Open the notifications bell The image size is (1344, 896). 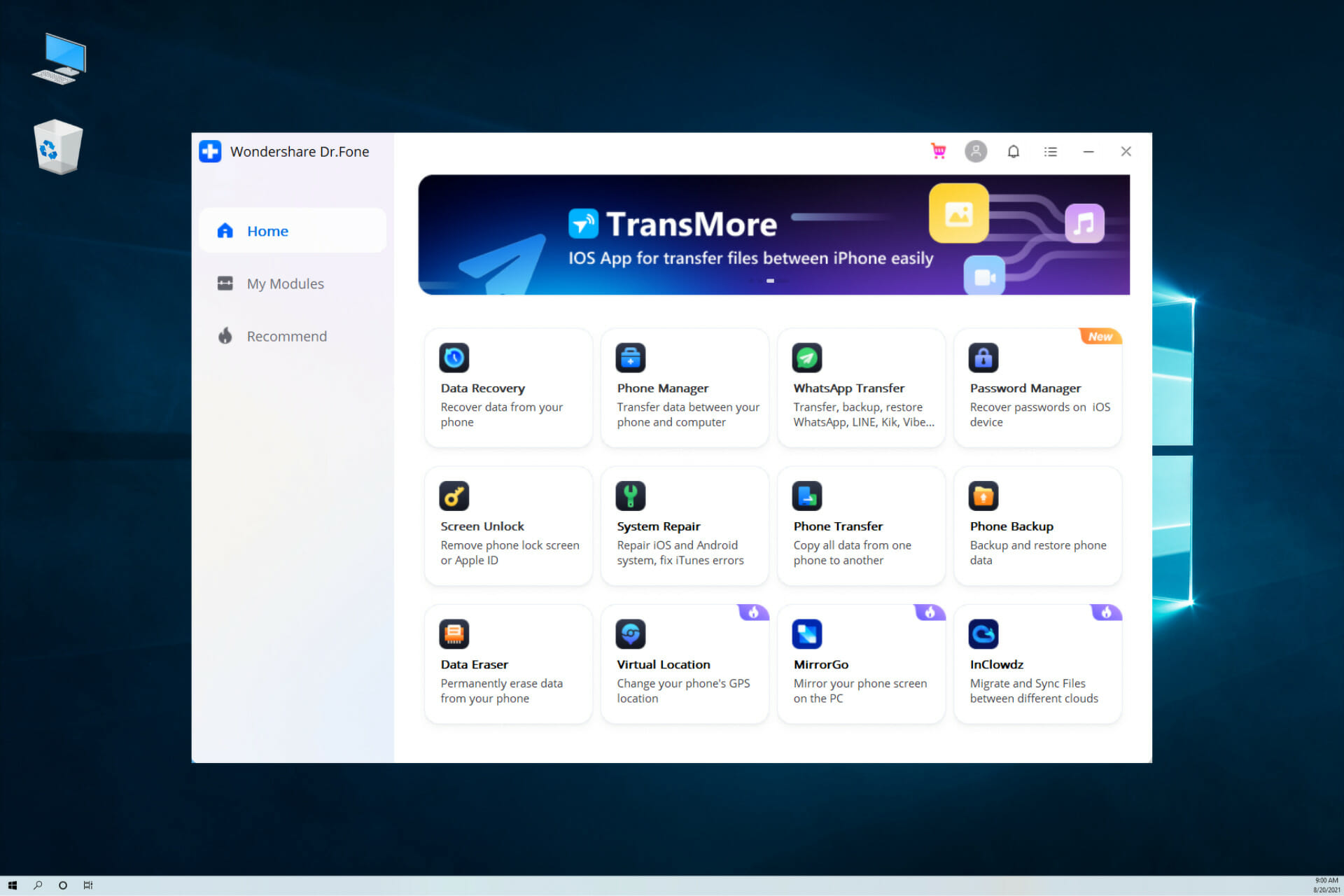click(x=1013, y=151)
